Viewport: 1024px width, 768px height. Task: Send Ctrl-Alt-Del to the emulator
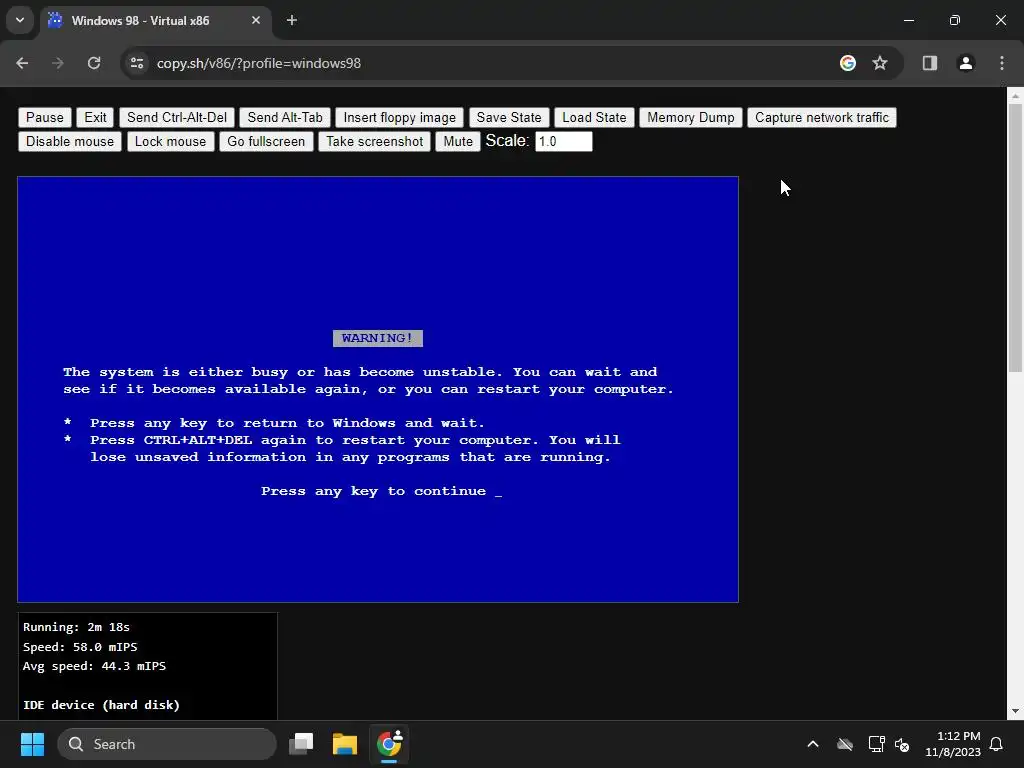click(x=177, y=118)
